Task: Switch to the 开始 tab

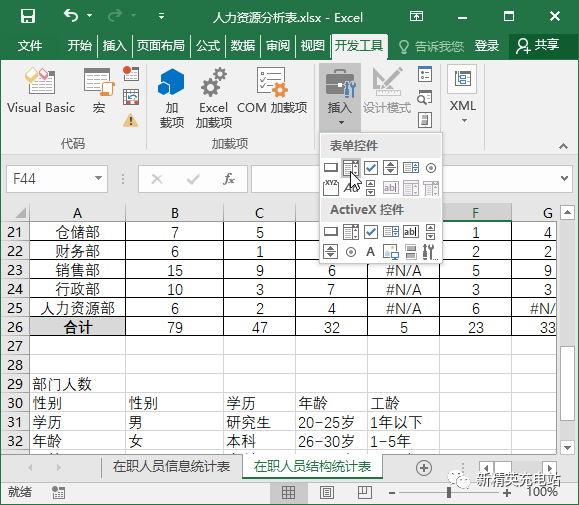Action: pyautogui.click(x=79, y=46)
